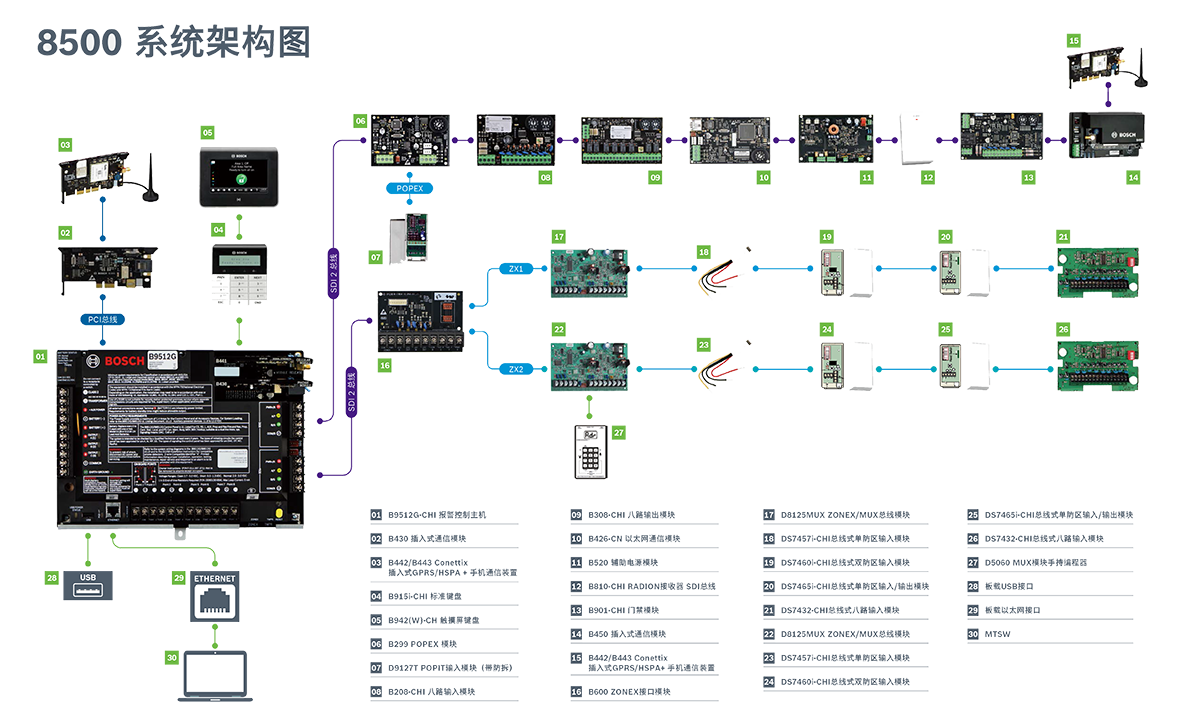Click the POPIT input module image numbered 07
The image size is (1200, 716).
410,241
